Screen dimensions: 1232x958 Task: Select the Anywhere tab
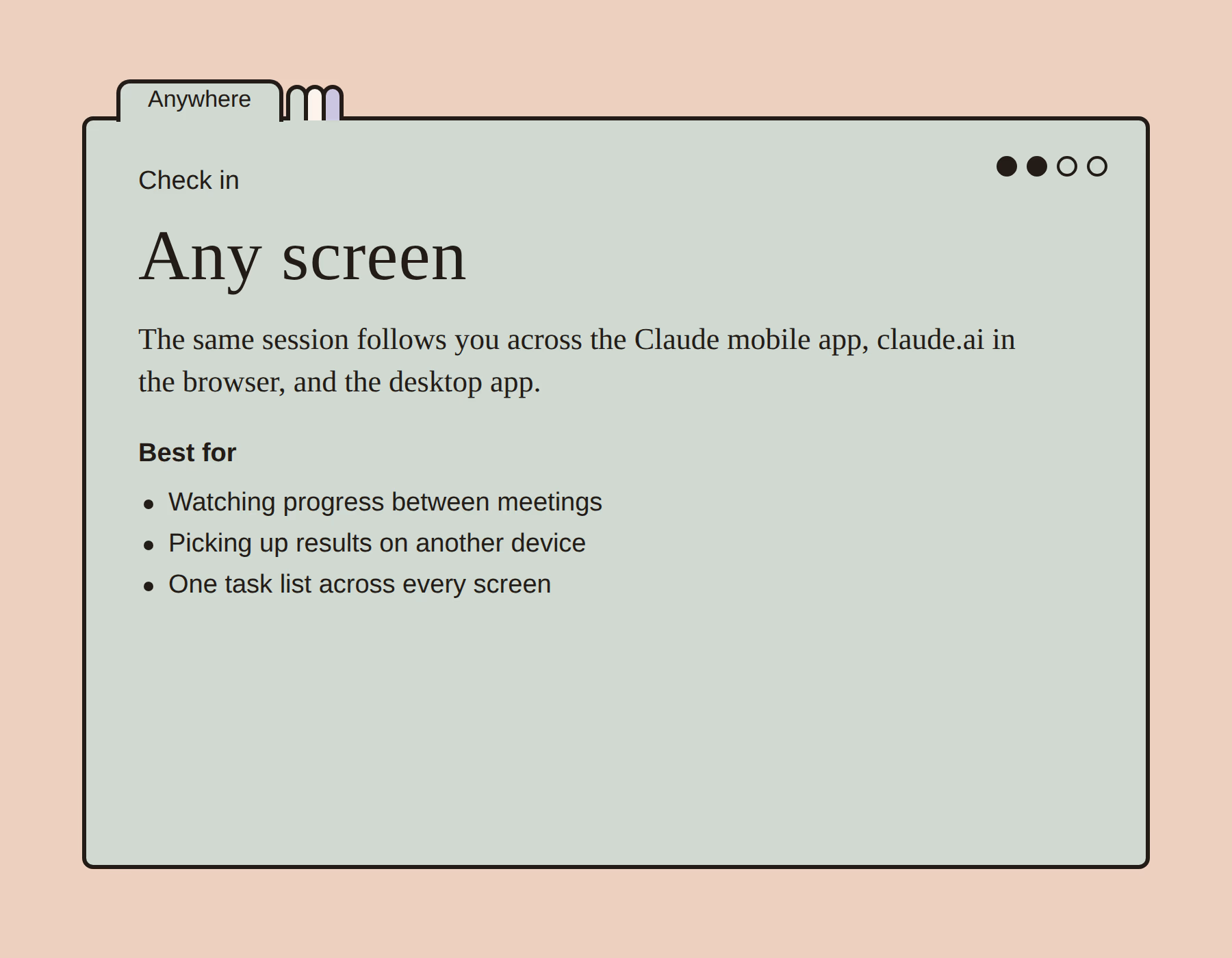199,100
